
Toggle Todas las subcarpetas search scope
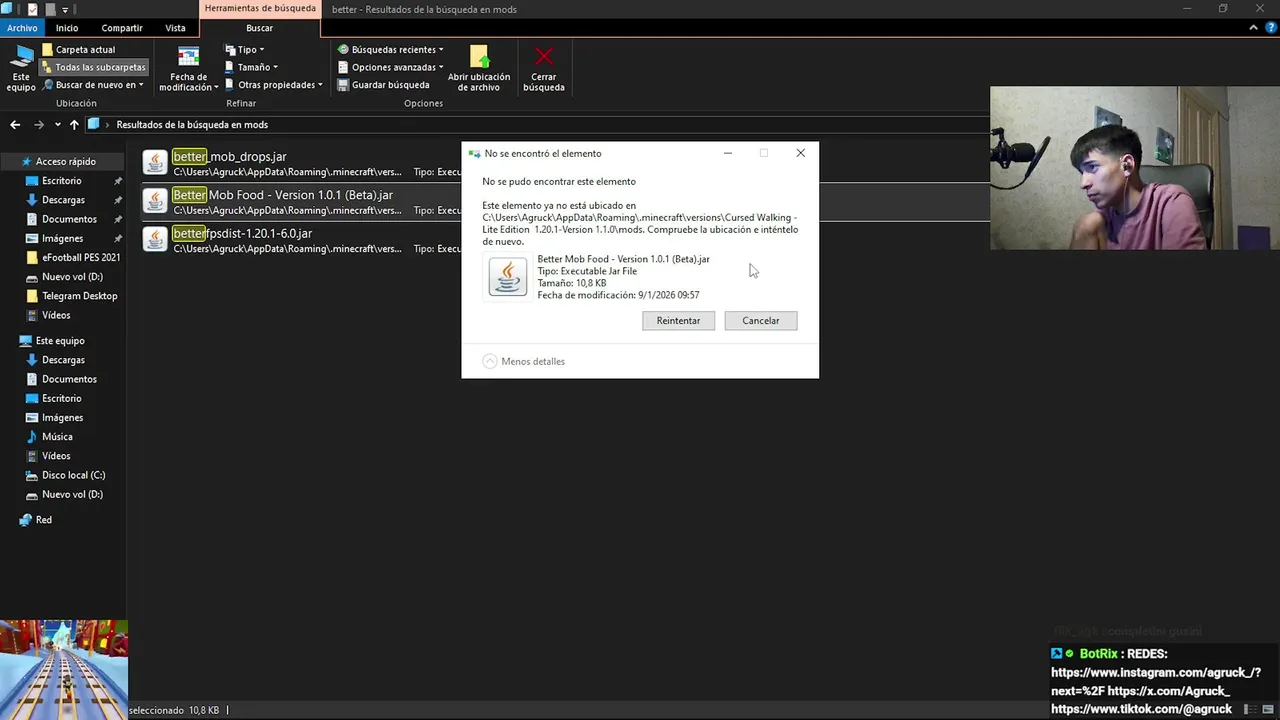pyautogui.click(x=93, y=67)
